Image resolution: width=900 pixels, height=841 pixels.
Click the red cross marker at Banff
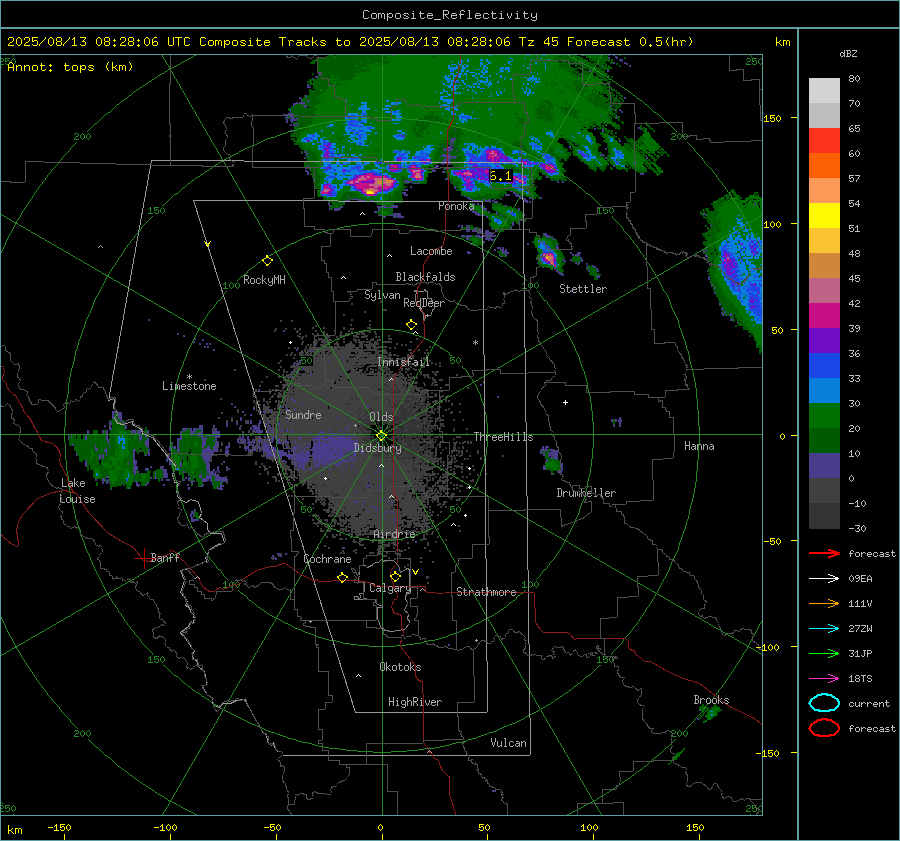coord(142,558)
